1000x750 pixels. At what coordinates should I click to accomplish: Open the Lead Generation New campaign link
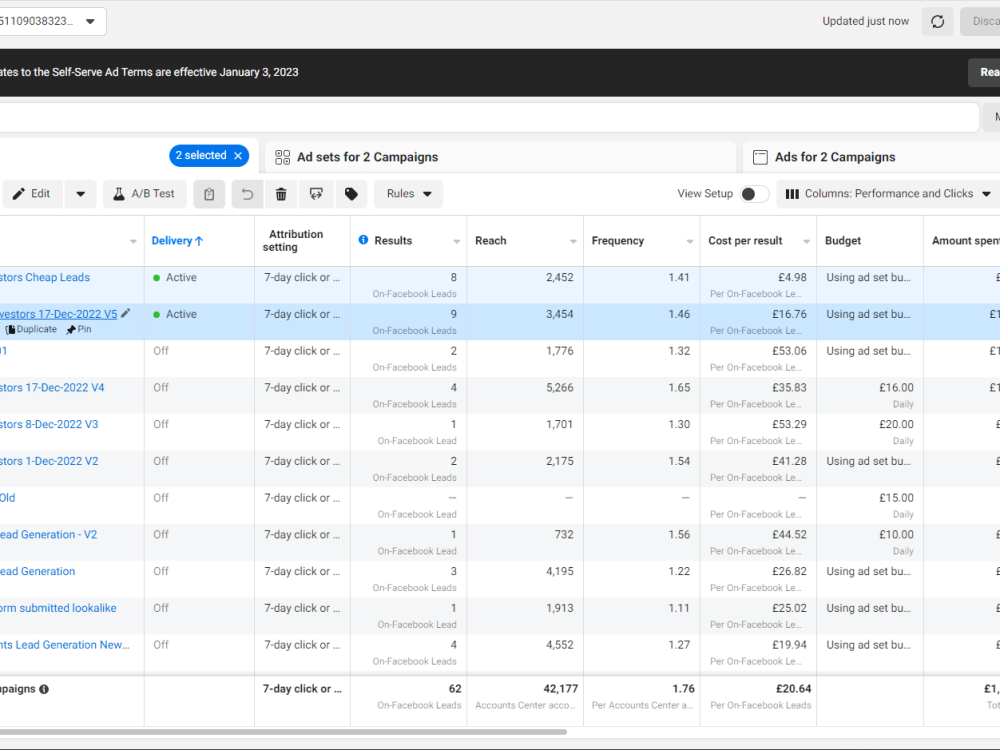pyautogui.click(x=64, y=645)
